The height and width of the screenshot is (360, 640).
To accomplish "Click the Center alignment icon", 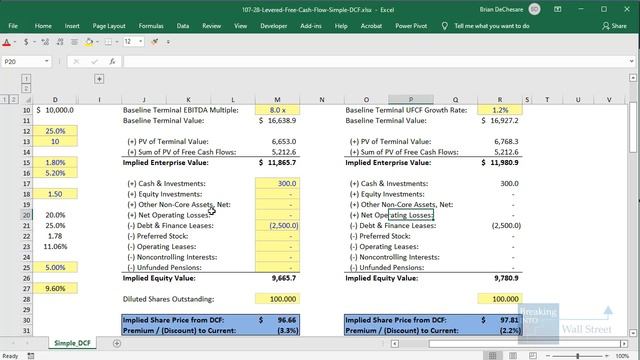I will click(x=74, y=42).
